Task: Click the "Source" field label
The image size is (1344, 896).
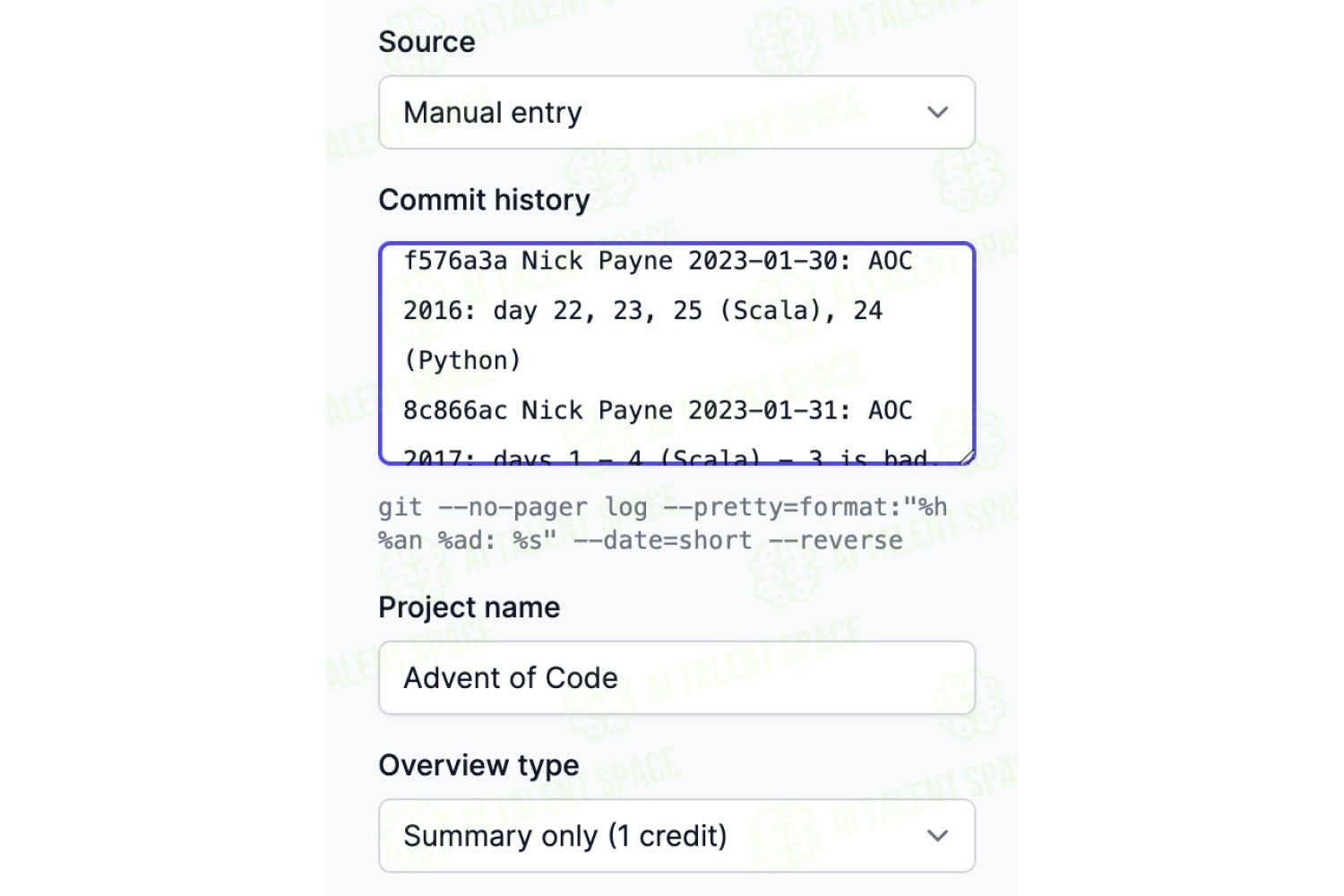Action: [426, 42]
